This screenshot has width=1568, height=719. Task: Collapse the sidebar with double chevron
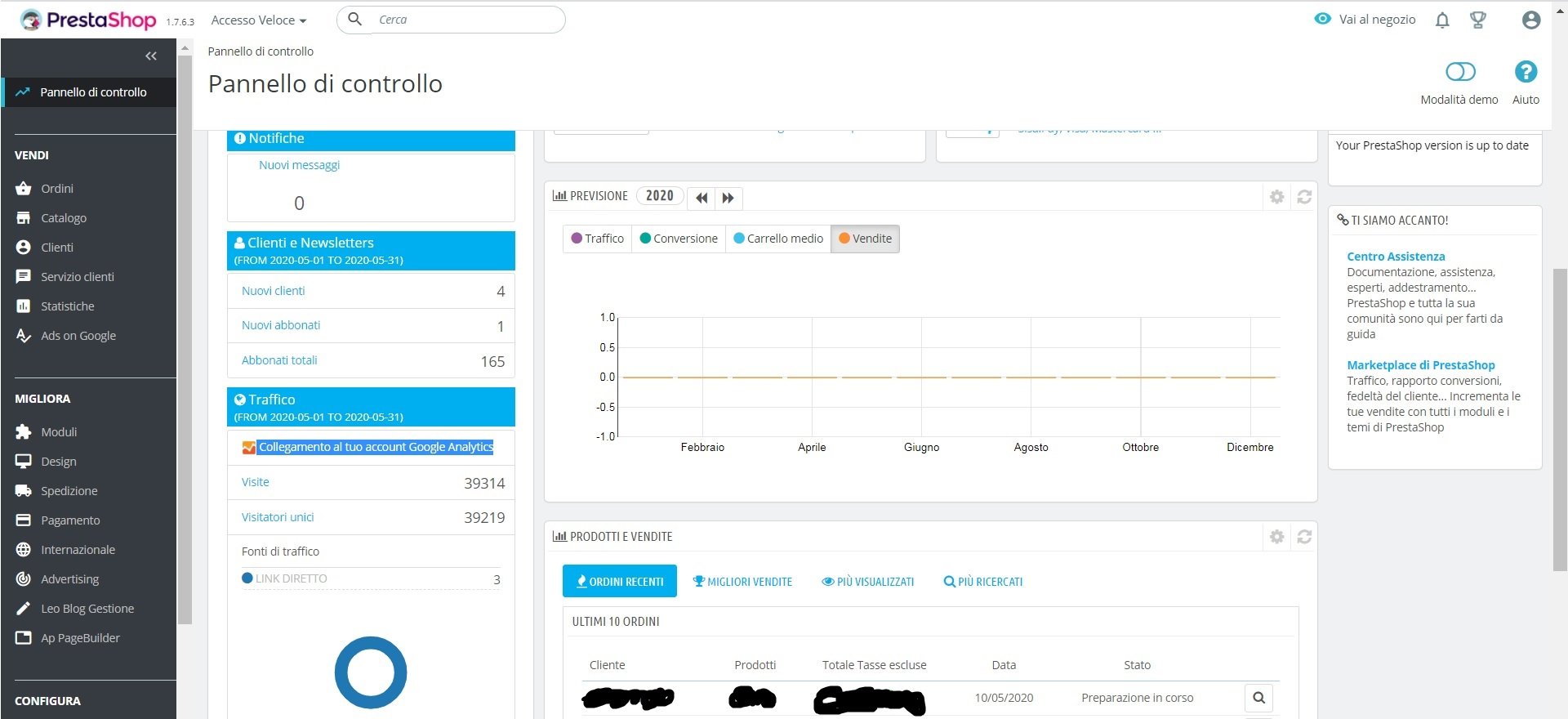(151, 56)
